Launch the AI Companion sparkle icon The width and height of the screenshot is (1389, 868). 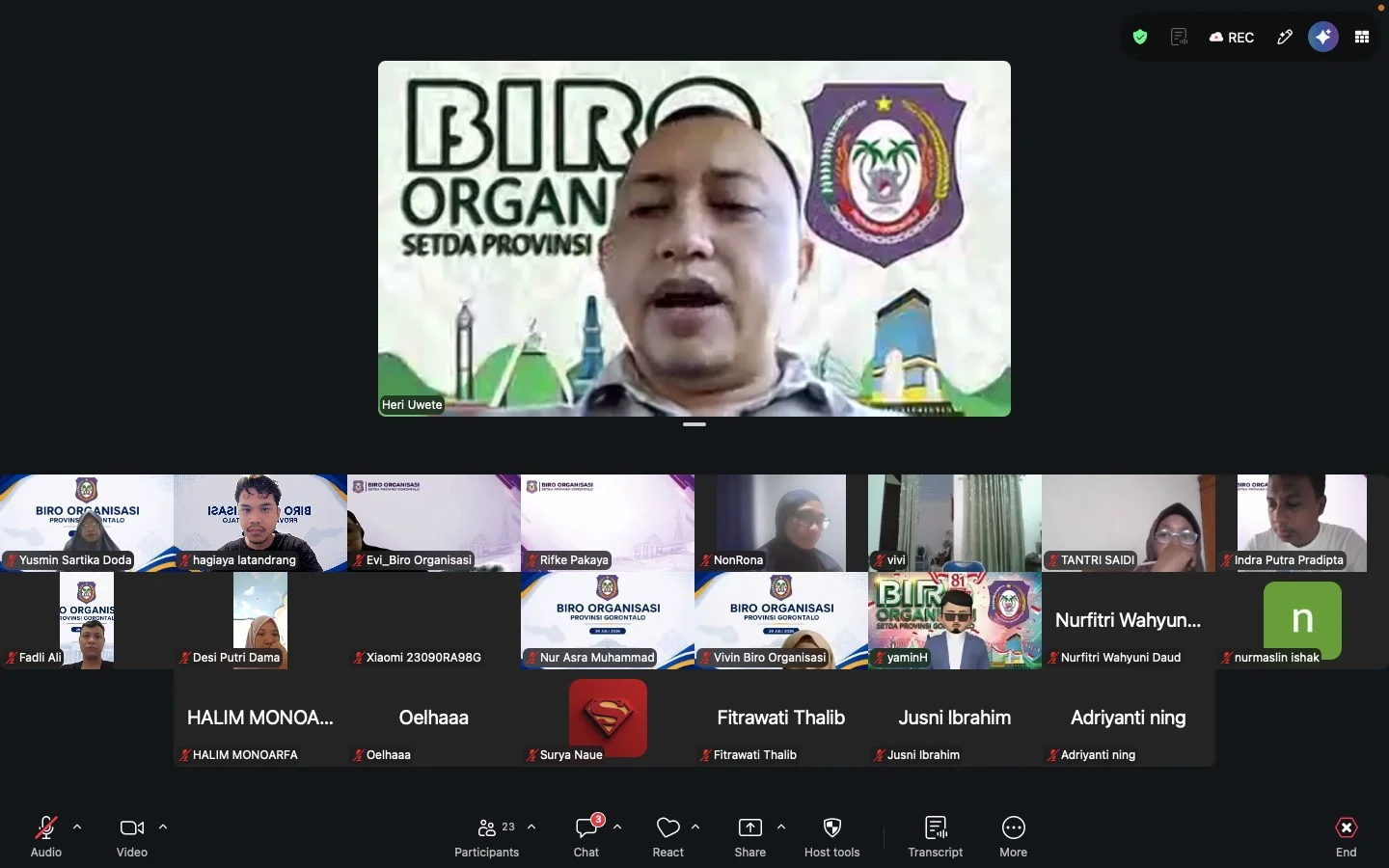click(x=1323, y=38)
